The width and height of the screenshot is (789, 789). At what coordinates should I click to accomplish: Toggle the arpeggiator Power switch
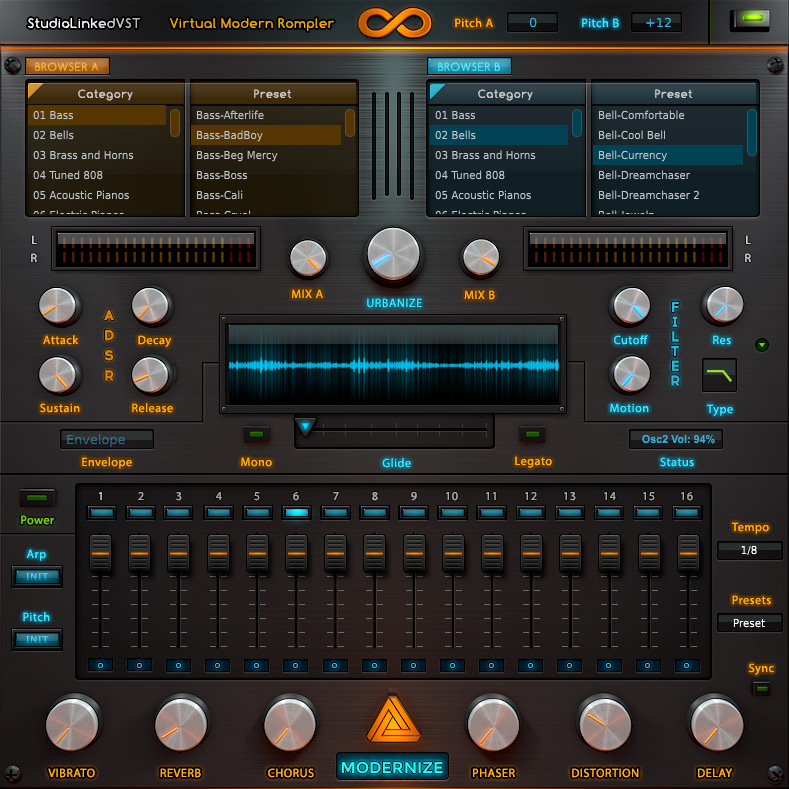point(37,498)
